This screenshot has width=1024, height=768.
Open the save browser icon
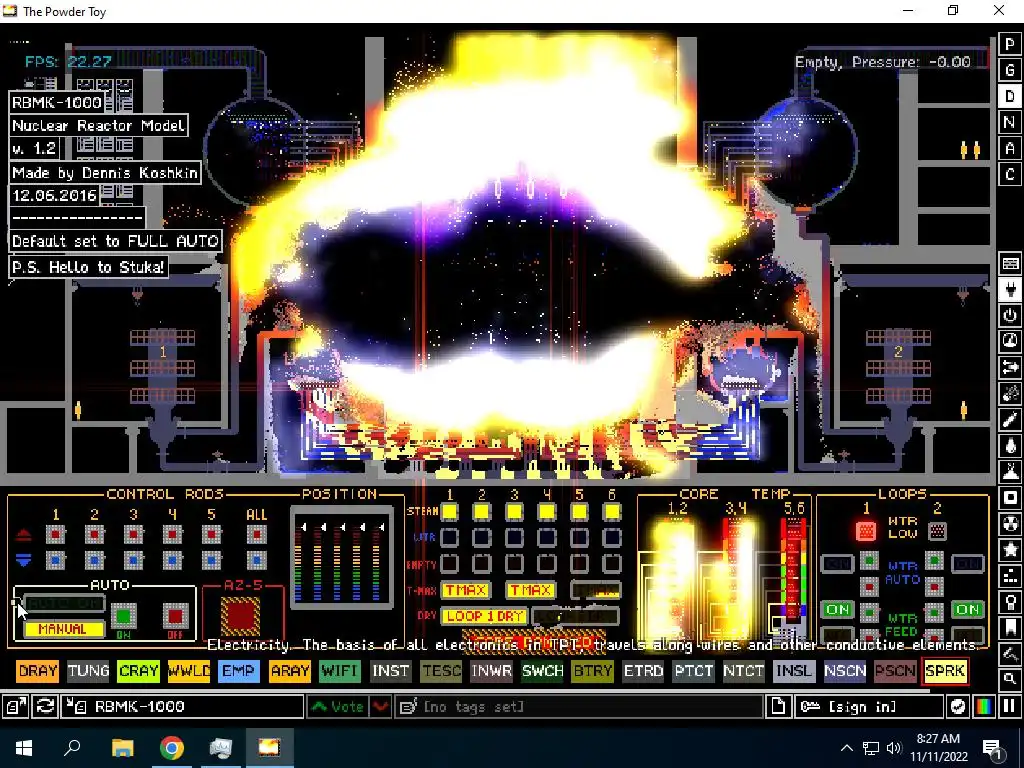(14, 707)
